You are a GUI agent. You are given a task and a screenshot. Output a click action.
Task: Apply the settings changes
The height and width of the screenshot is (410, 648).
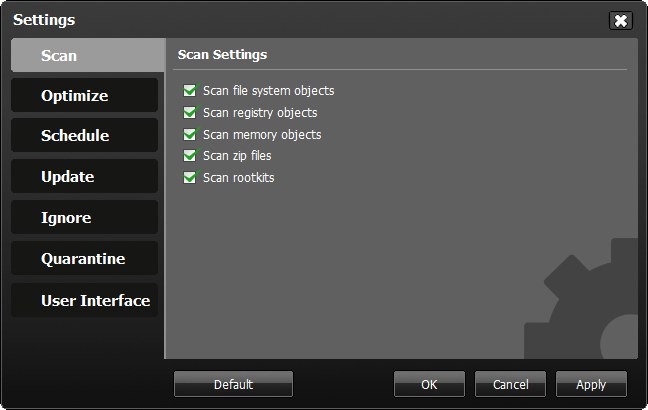click(591, 384)
